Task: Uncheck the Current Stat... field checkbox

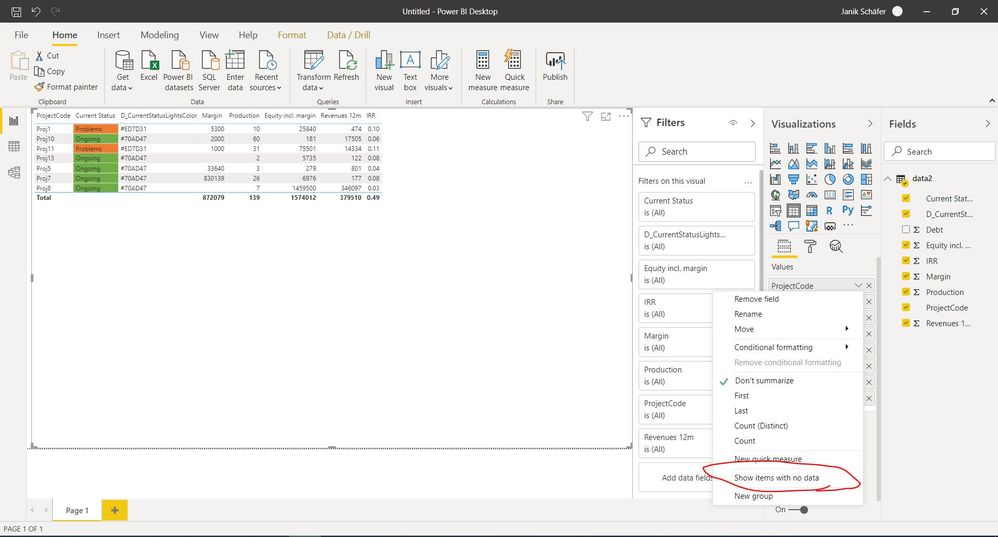Action: (906, 198)
